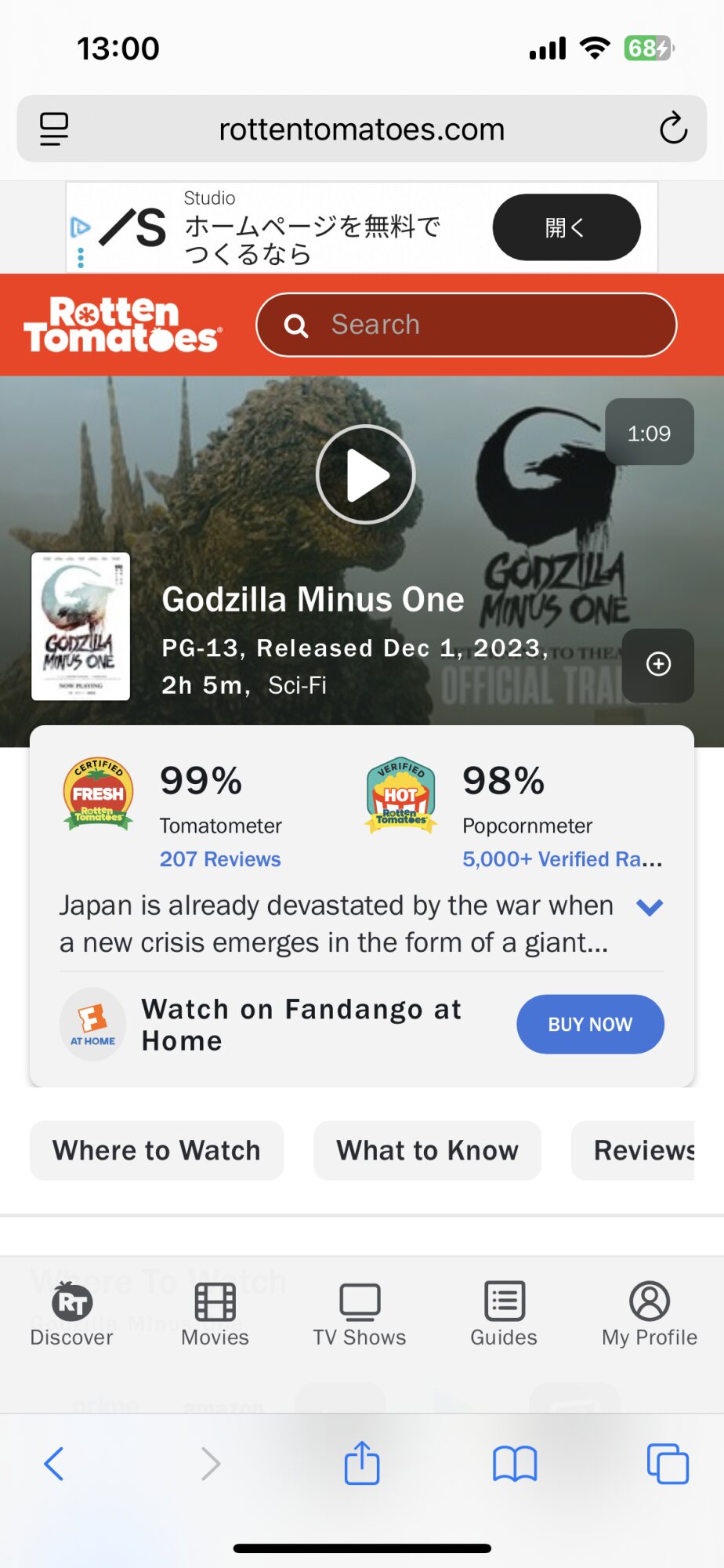This screenshot has width=724, height=1568.
Task: Focus the Rotten Tomatoes Search field
Action: [x=466, y=325]
